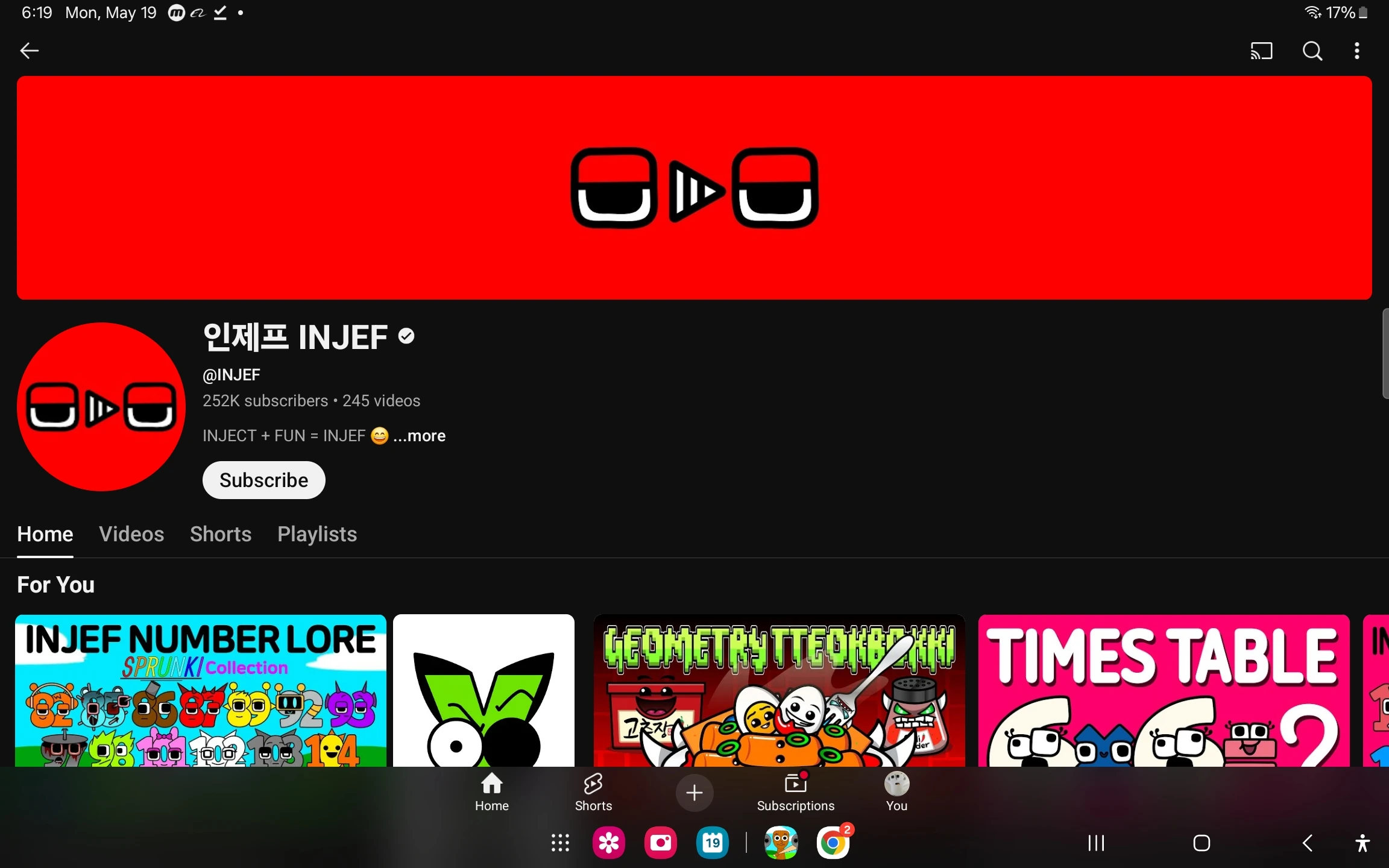Click the page scrollbar handle

point(1385,353)
